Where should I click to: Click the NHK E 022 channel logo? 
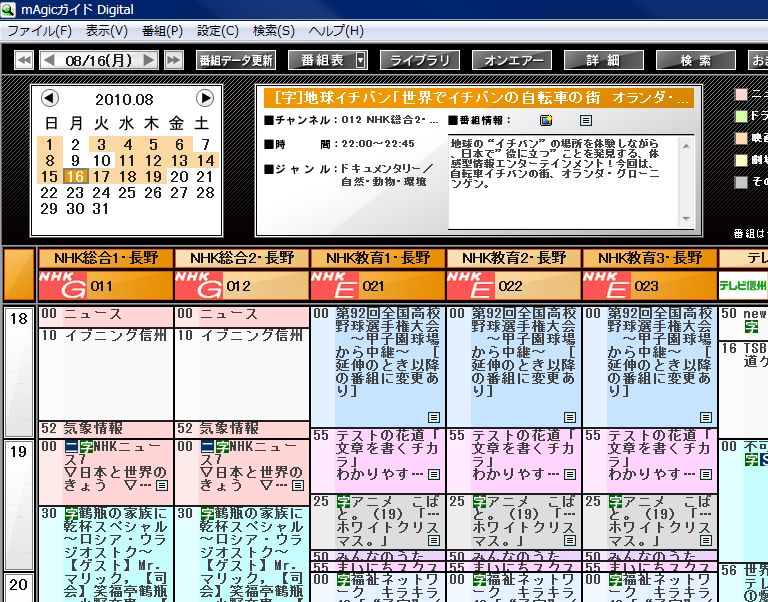(471, 285)
